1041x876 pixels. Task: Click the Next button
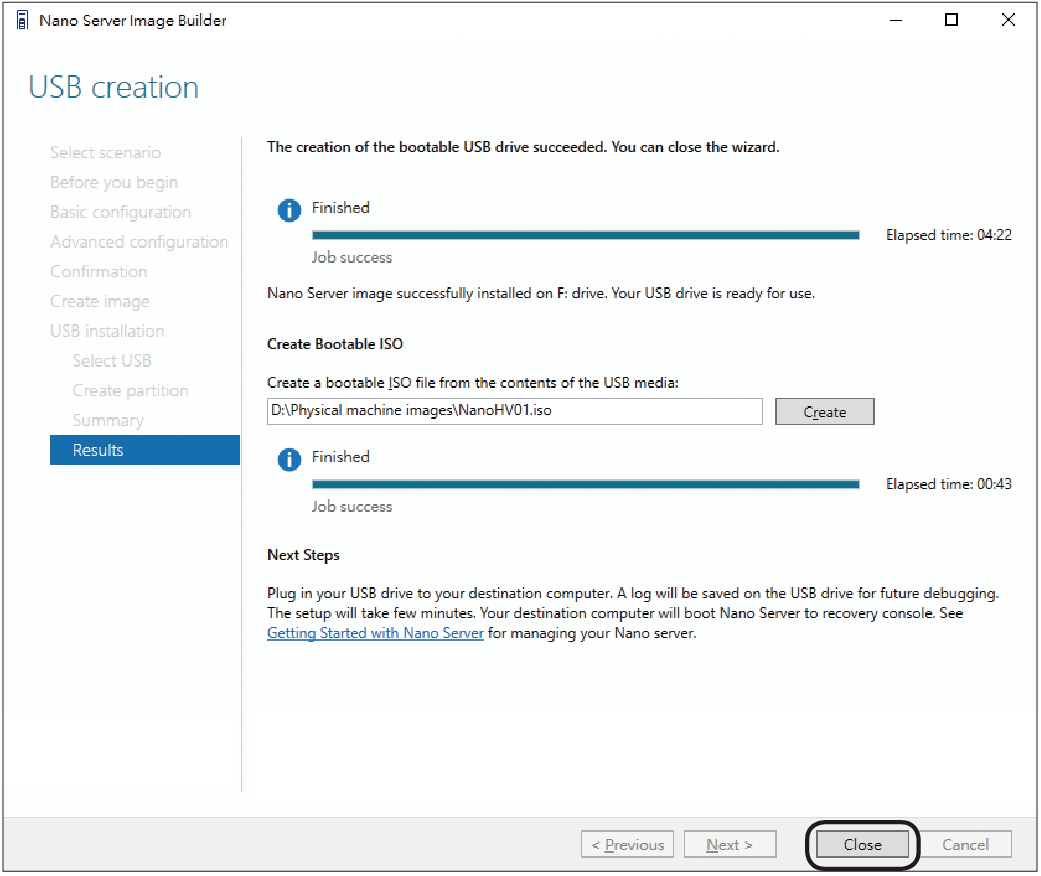coord(730,845)
